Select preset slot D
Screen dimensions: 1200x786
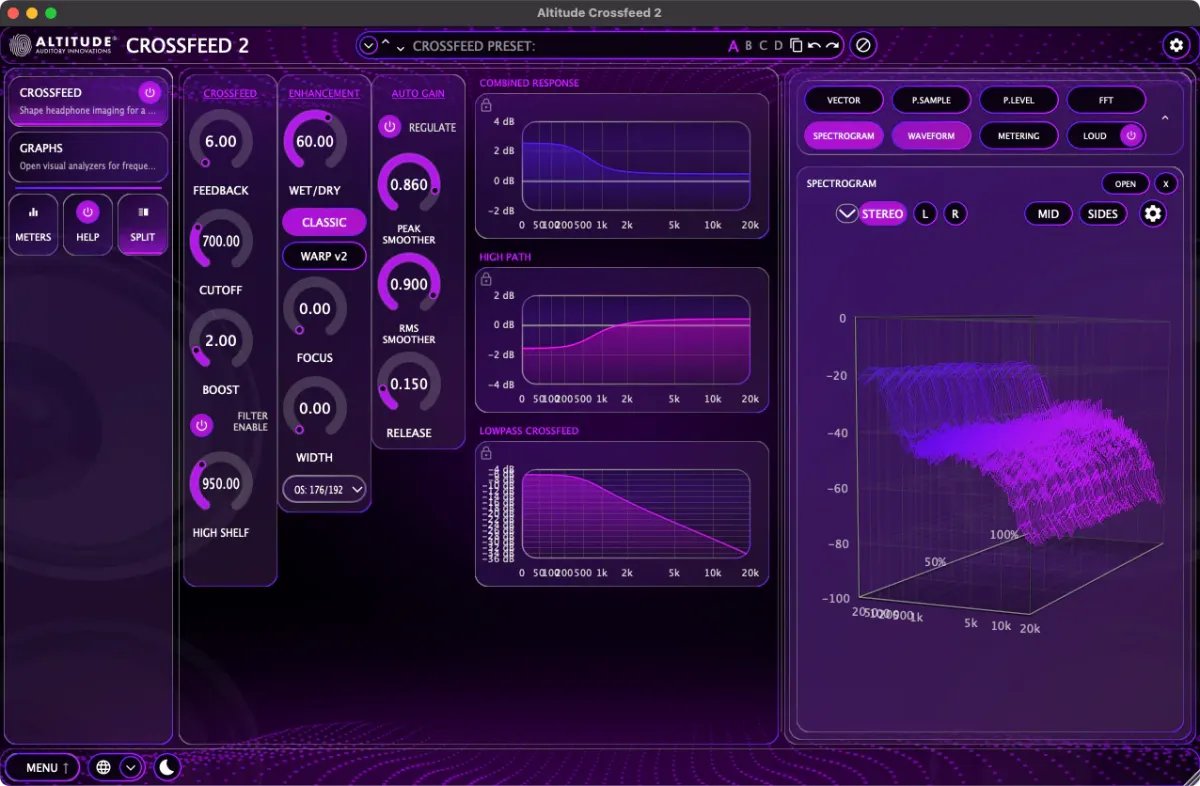[778, 45]
